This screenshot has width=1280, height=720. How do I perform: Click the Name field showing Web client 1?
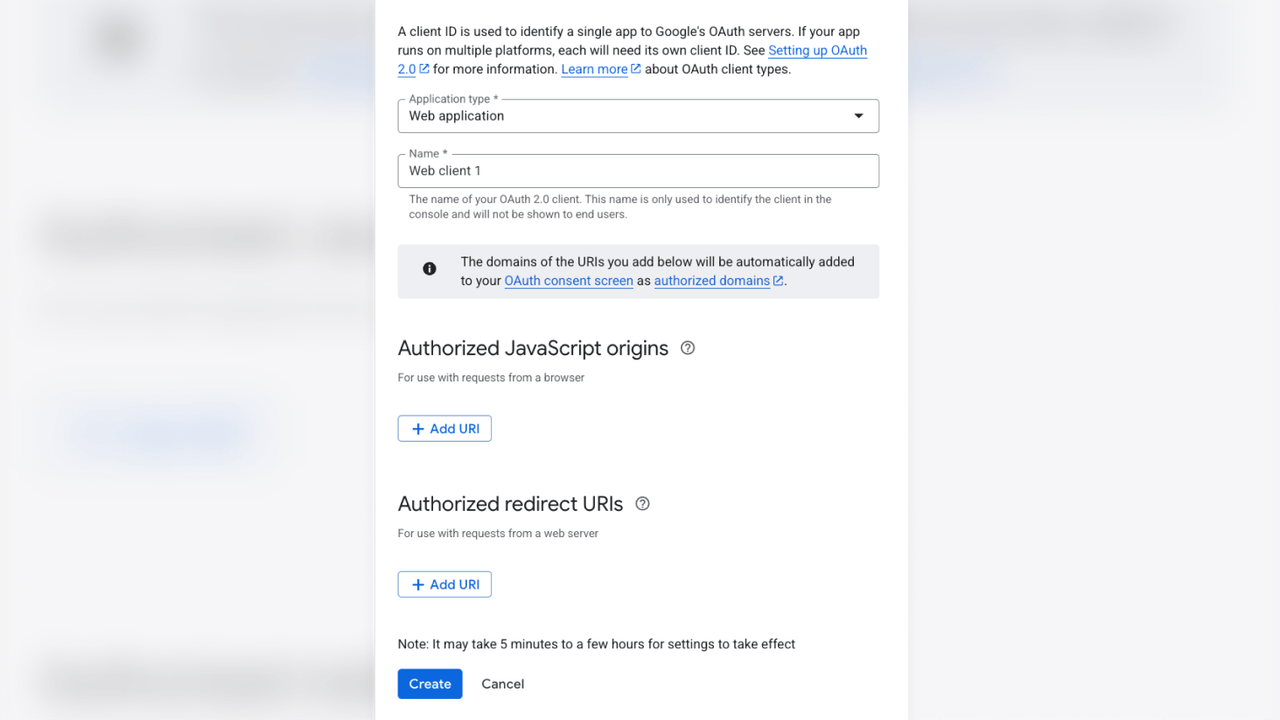pyautogui.click(x=638, y=170)
